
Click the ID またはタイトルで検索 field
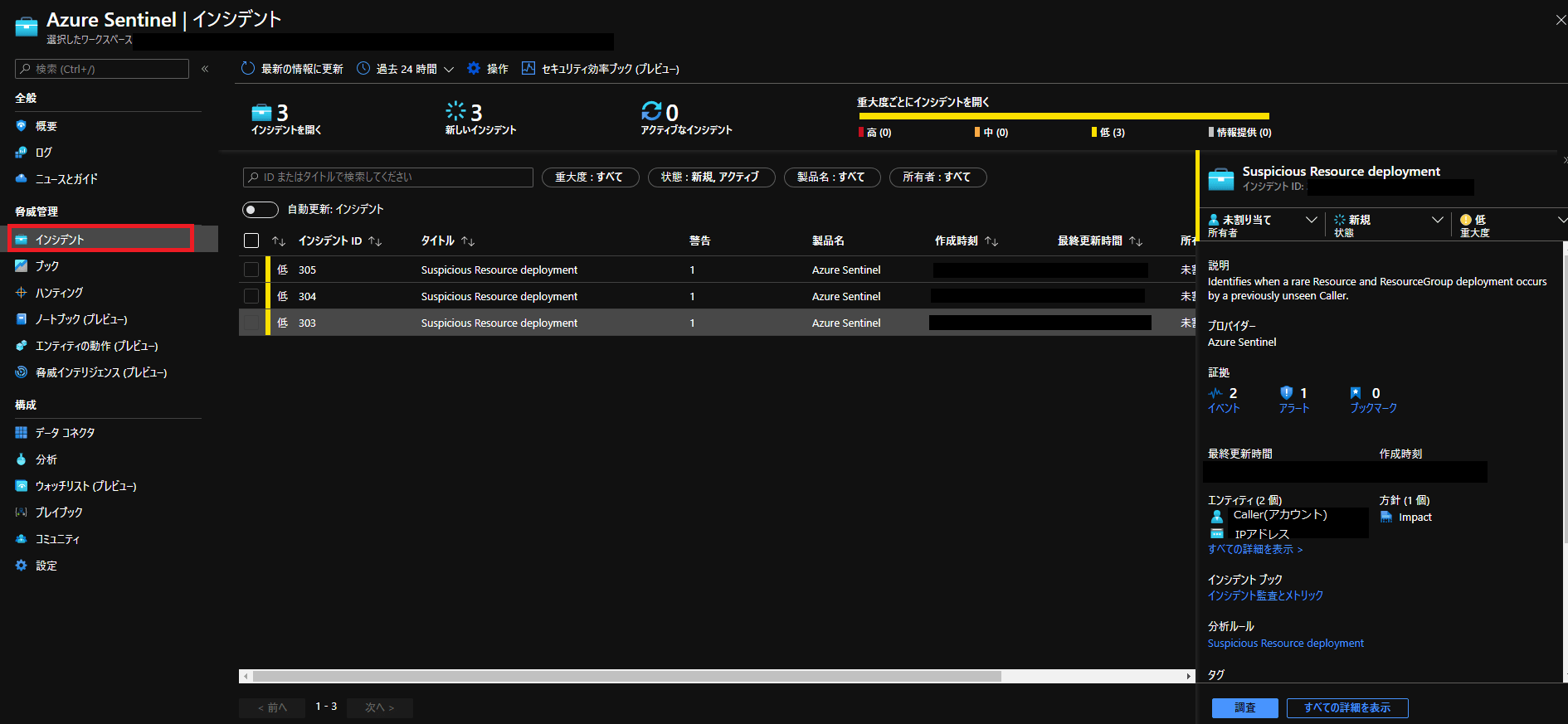388,177
